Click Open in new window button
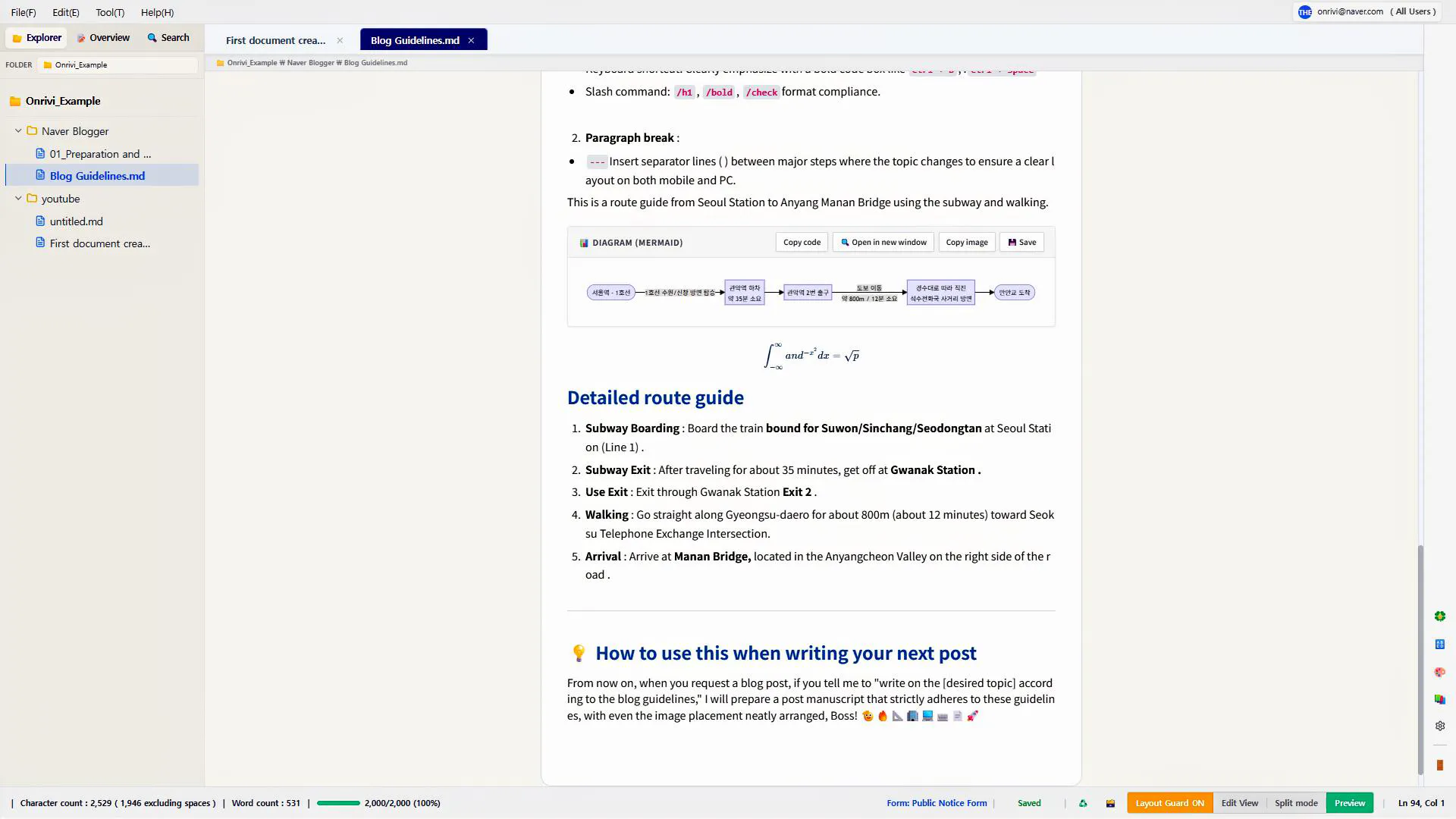Image resolution: width=1456 pixels, height=819 pixels. click(883, 243)
